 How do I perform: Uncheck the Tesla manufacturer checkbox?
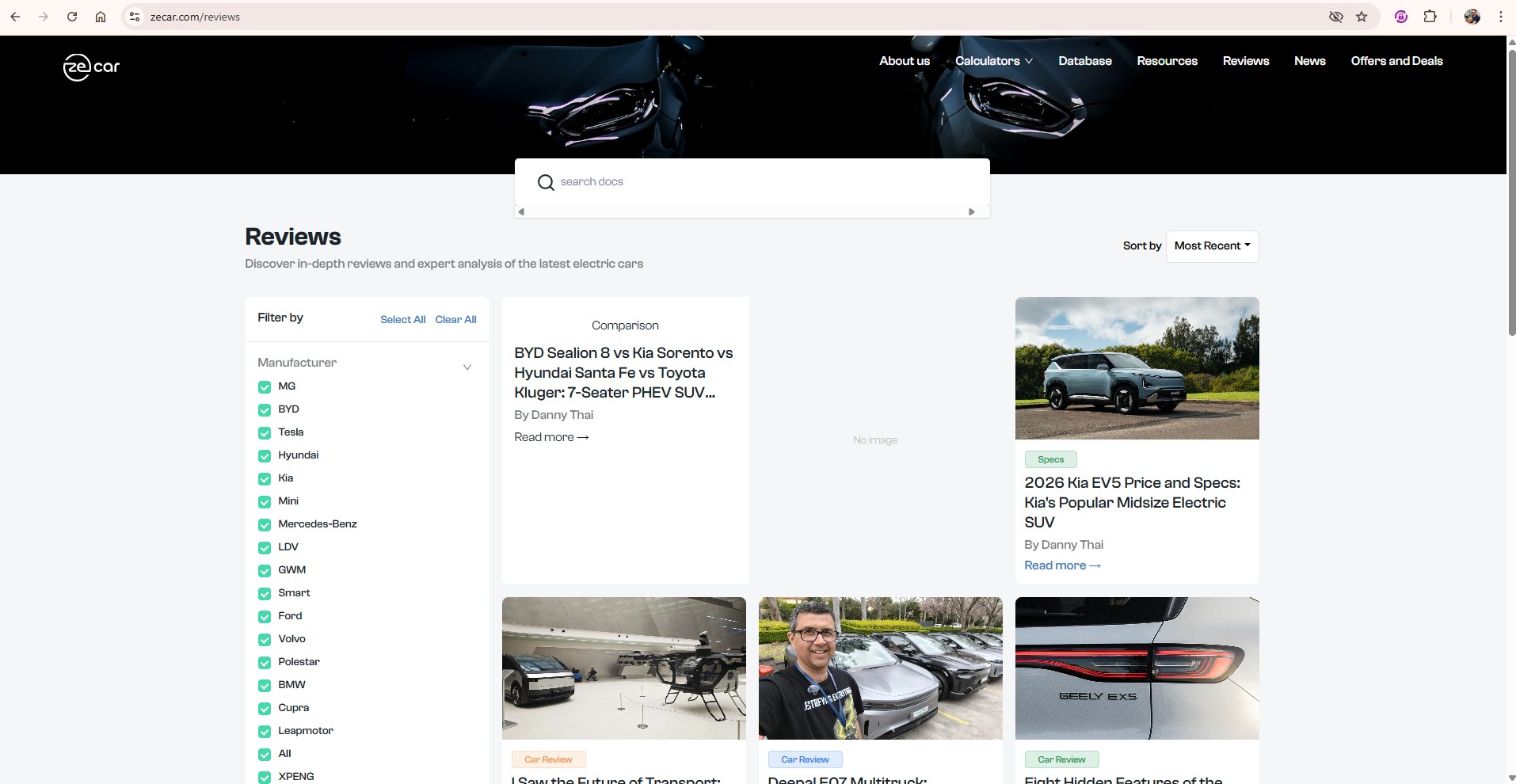(265, 433)
